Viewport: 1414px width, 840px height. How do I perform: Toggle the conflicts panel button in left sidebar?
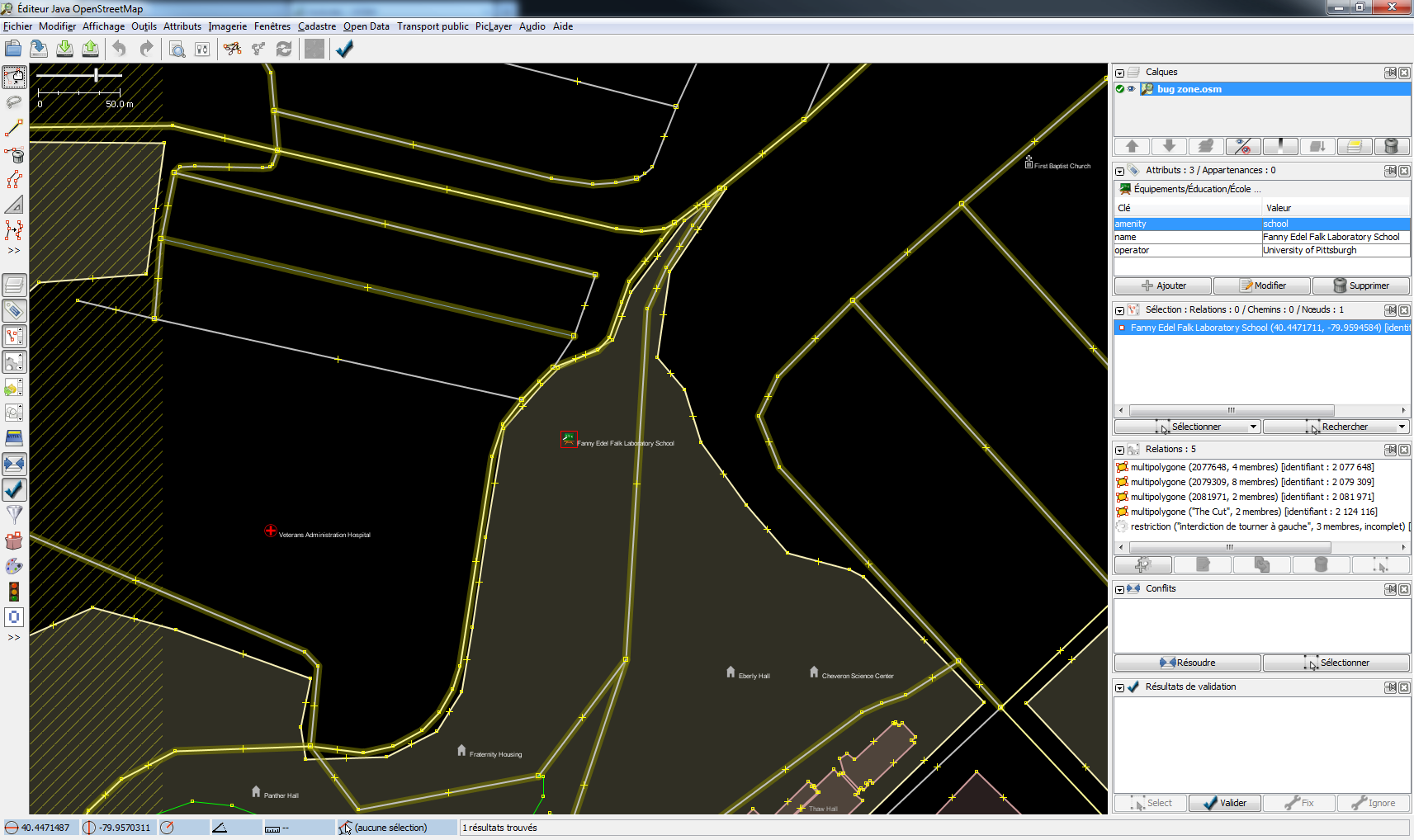pyautogui.click(x=14, y=464)
